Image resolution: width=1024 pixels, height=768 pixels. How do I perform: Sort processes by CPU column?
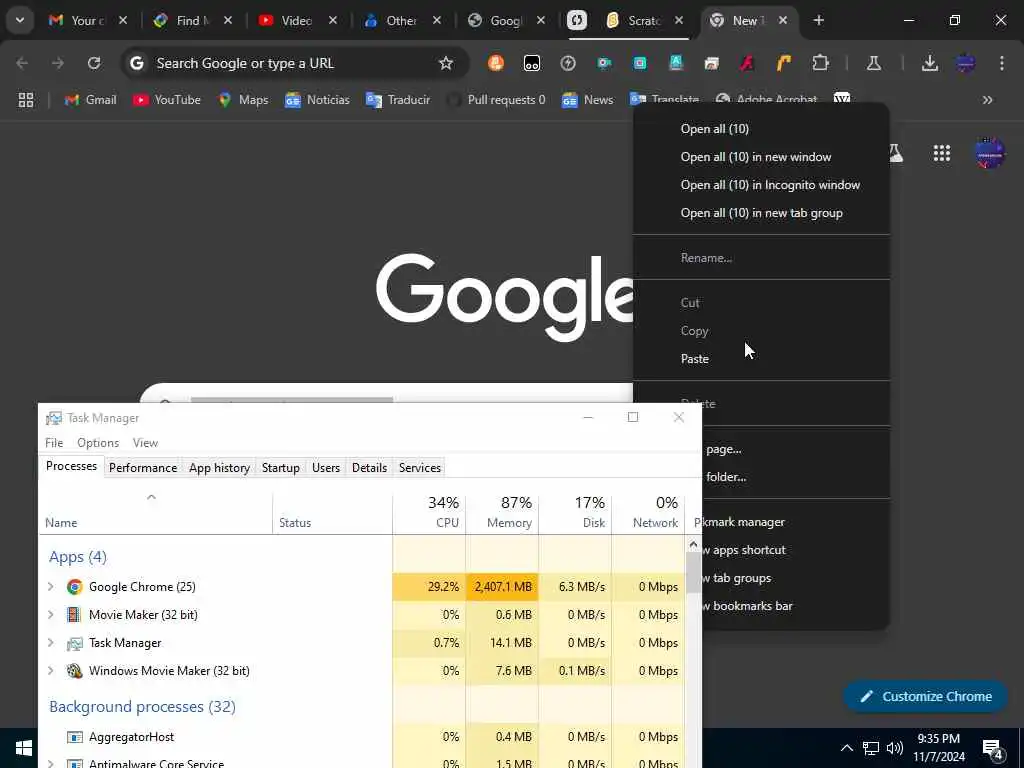click(429, 513)
